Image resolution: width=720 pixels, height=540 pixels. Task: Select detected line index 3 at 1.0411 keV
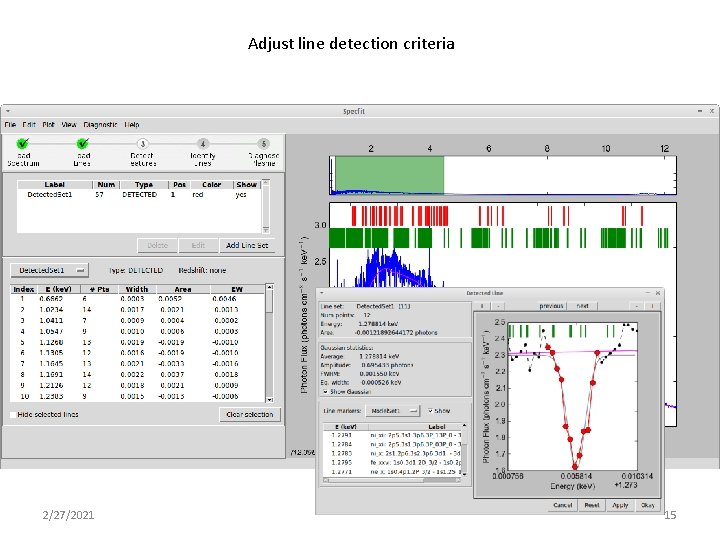coord(137,321)
